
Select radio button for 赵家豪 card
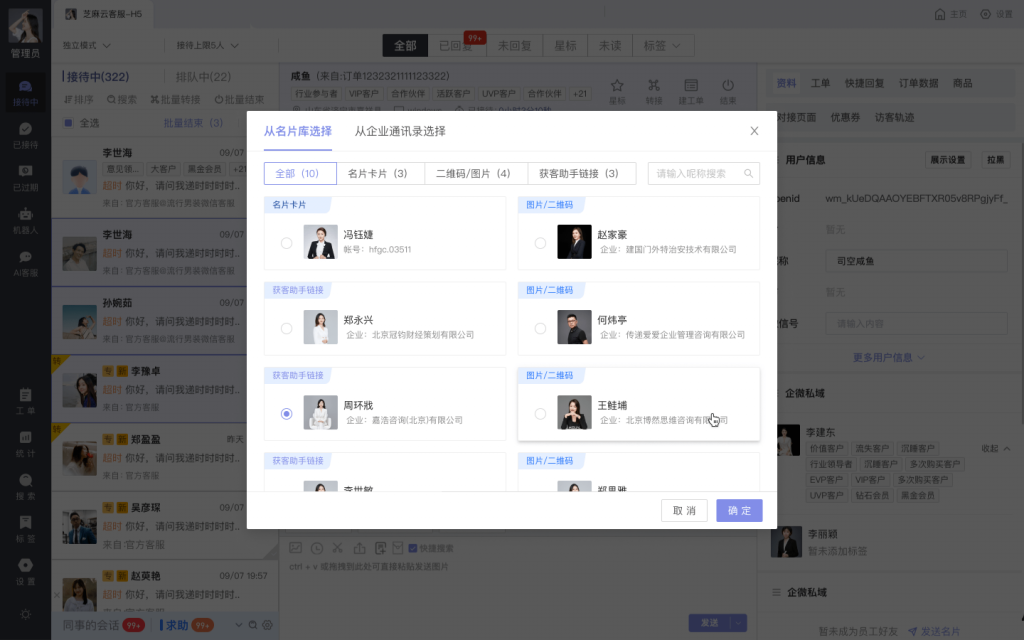pyautogui.click(x=540, y=243)
